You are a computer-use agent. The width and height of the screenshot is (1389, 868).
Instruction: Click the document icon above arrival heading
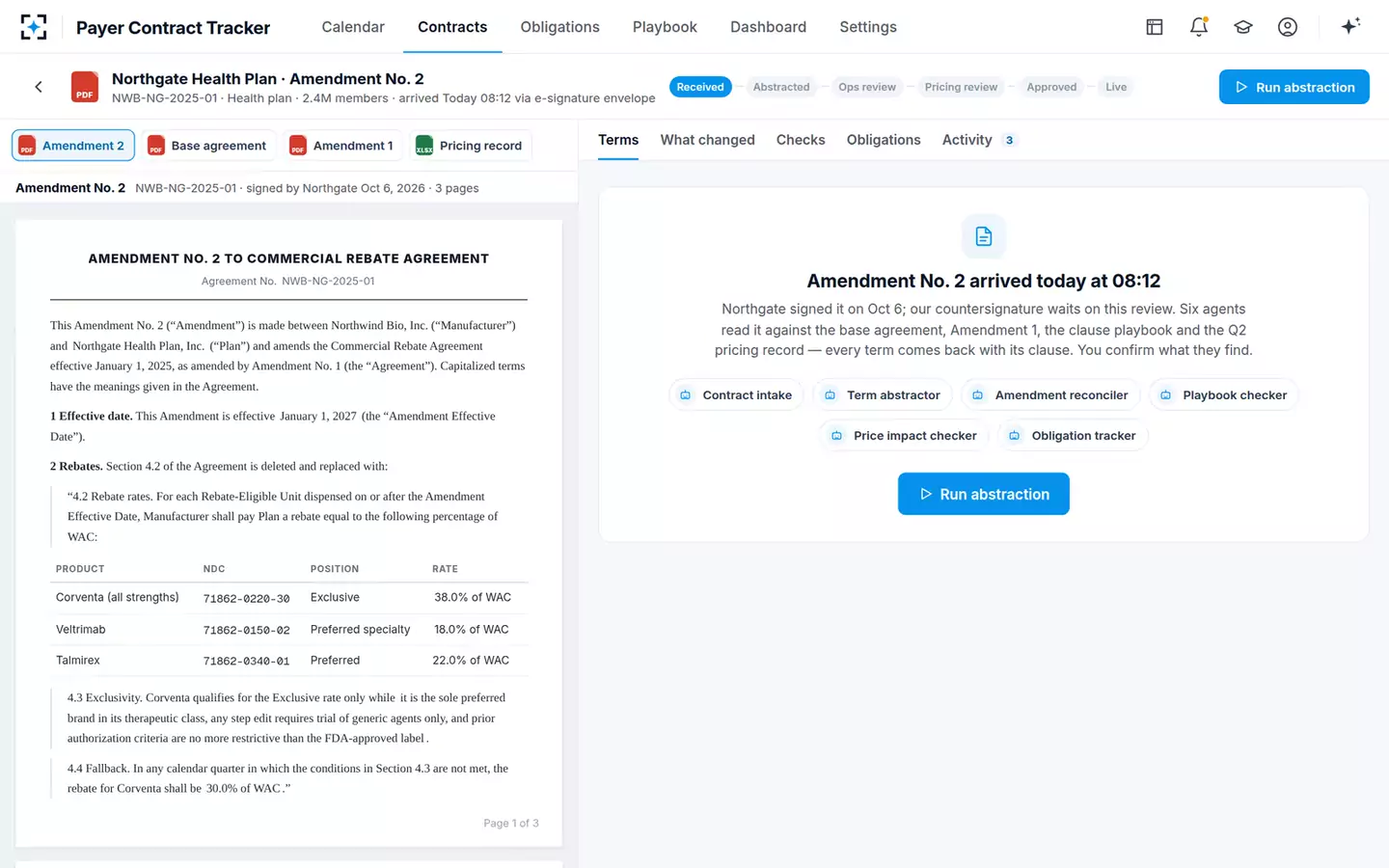tap(984, 236)
